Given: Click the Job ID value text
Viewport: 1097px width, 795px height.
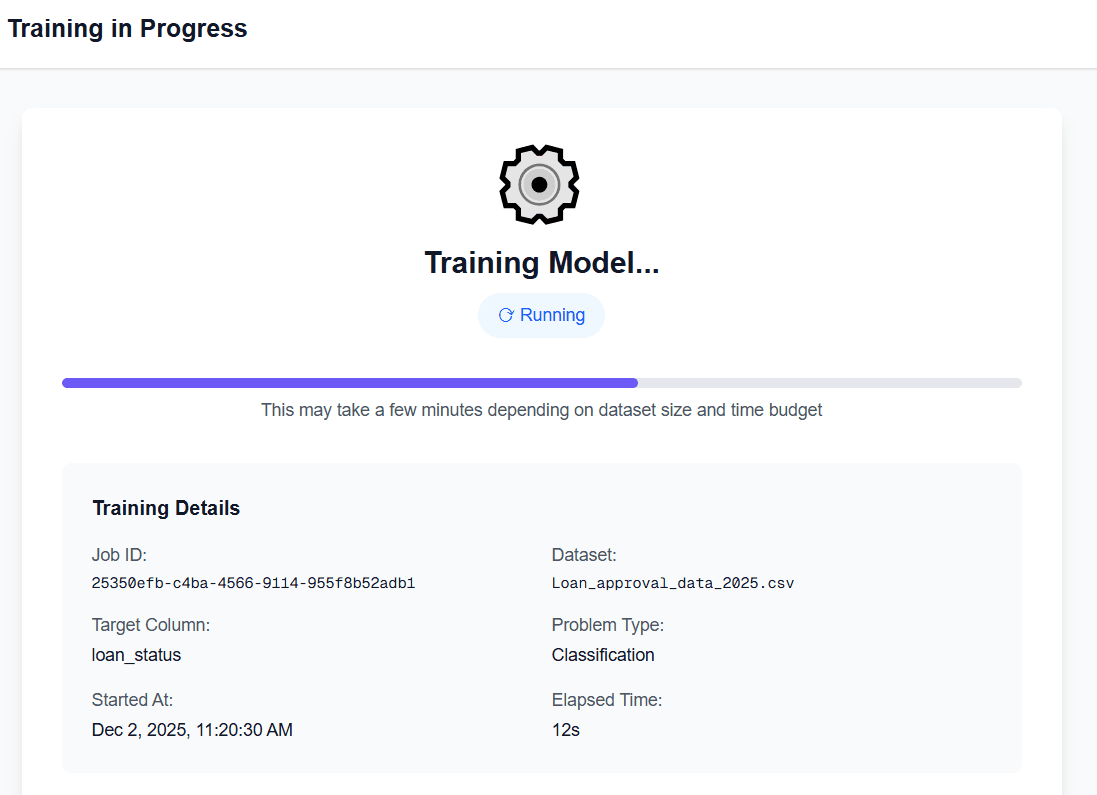Looking at the screenshot, I should click(253, 584).
